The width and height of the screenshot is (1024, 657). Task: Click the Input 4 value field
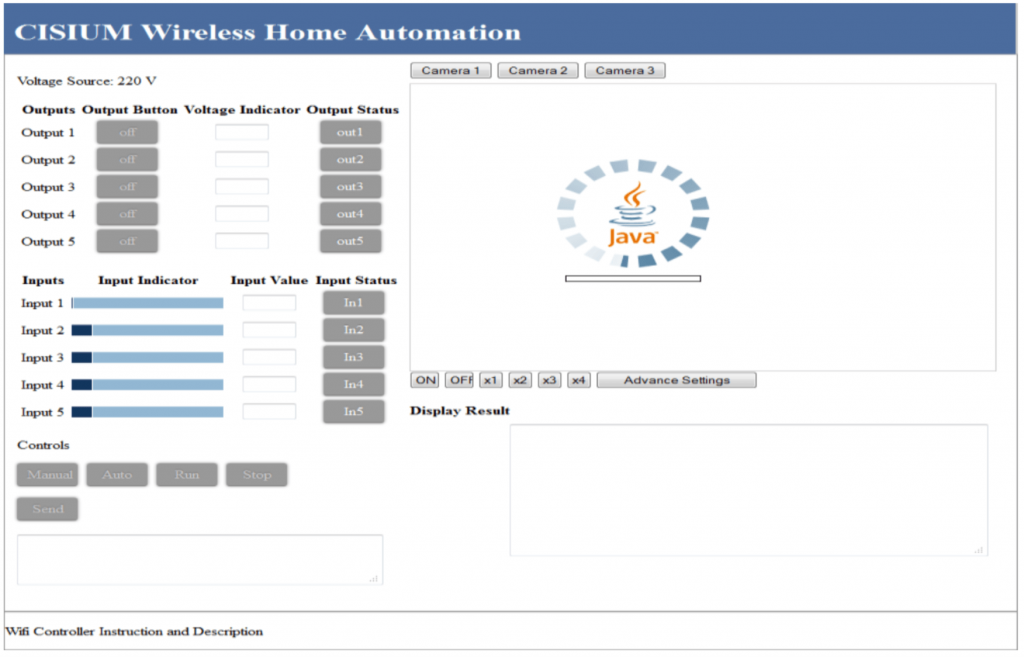pyautogui.click(x=269, y=385)
